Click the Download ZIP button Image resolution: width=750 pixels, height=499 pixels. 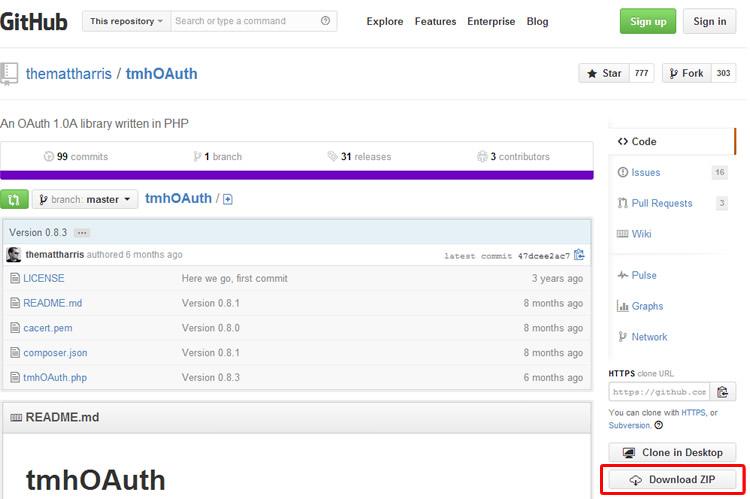(672, 480)
